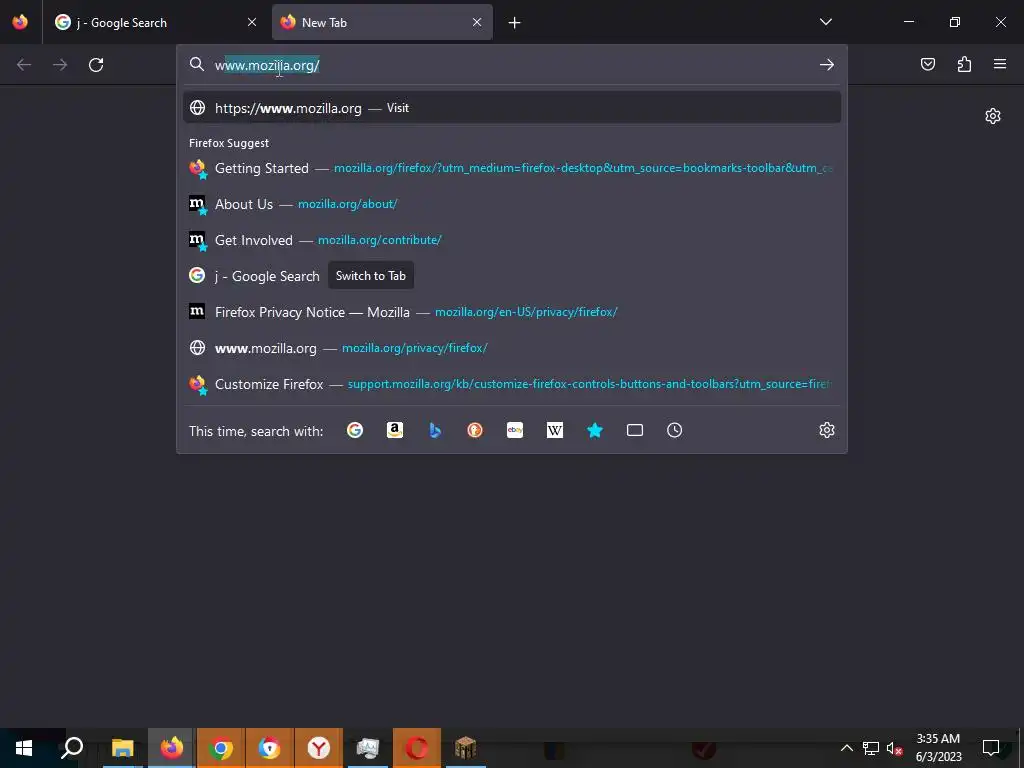Click mozilla.org/en-US/privacy/firefox/ link text
This screenshot has height=768, width=1024.
(x=526, y=312)
